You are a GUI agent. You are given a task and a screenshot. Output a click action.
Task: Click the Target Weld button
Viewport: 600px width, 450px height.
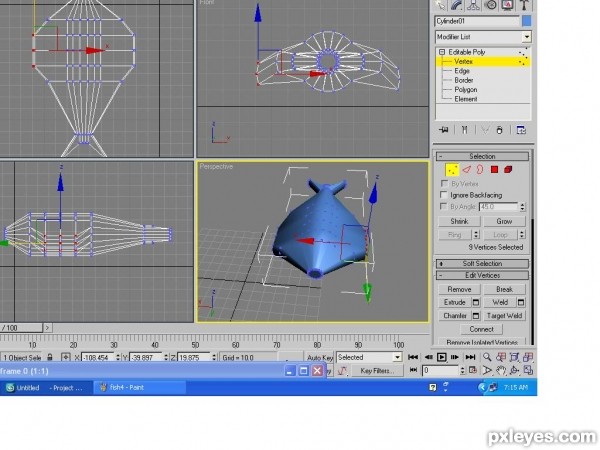point(504,316)
